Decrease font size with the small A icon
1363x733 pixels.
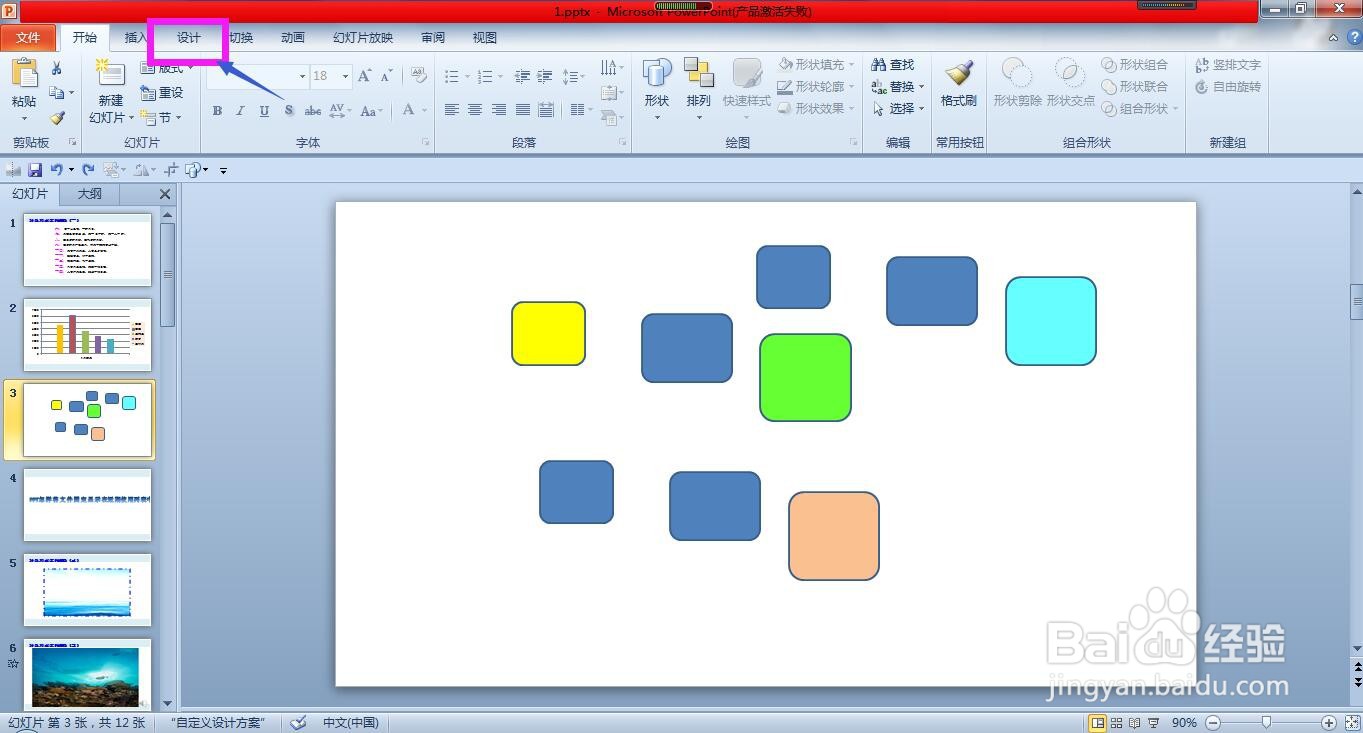tap(385, 76)
